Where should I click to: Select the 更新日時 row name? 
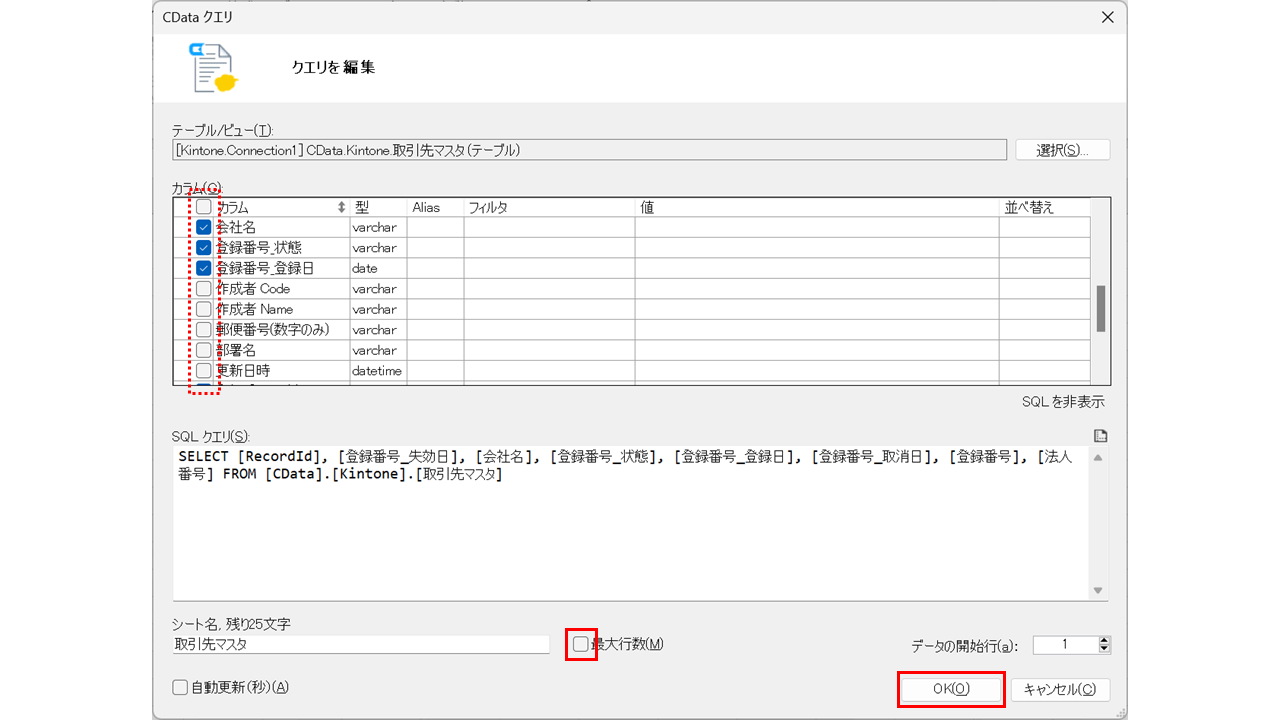[x=244, y=371]
